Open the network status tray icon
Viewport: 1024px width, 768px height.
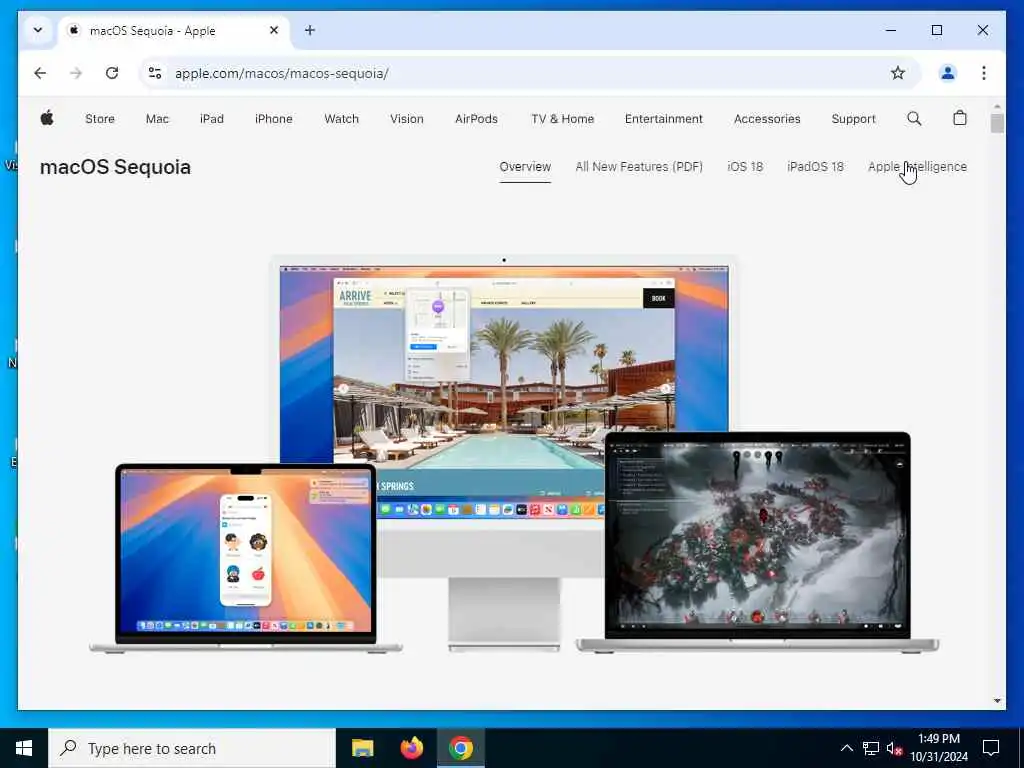coord(871,748)
